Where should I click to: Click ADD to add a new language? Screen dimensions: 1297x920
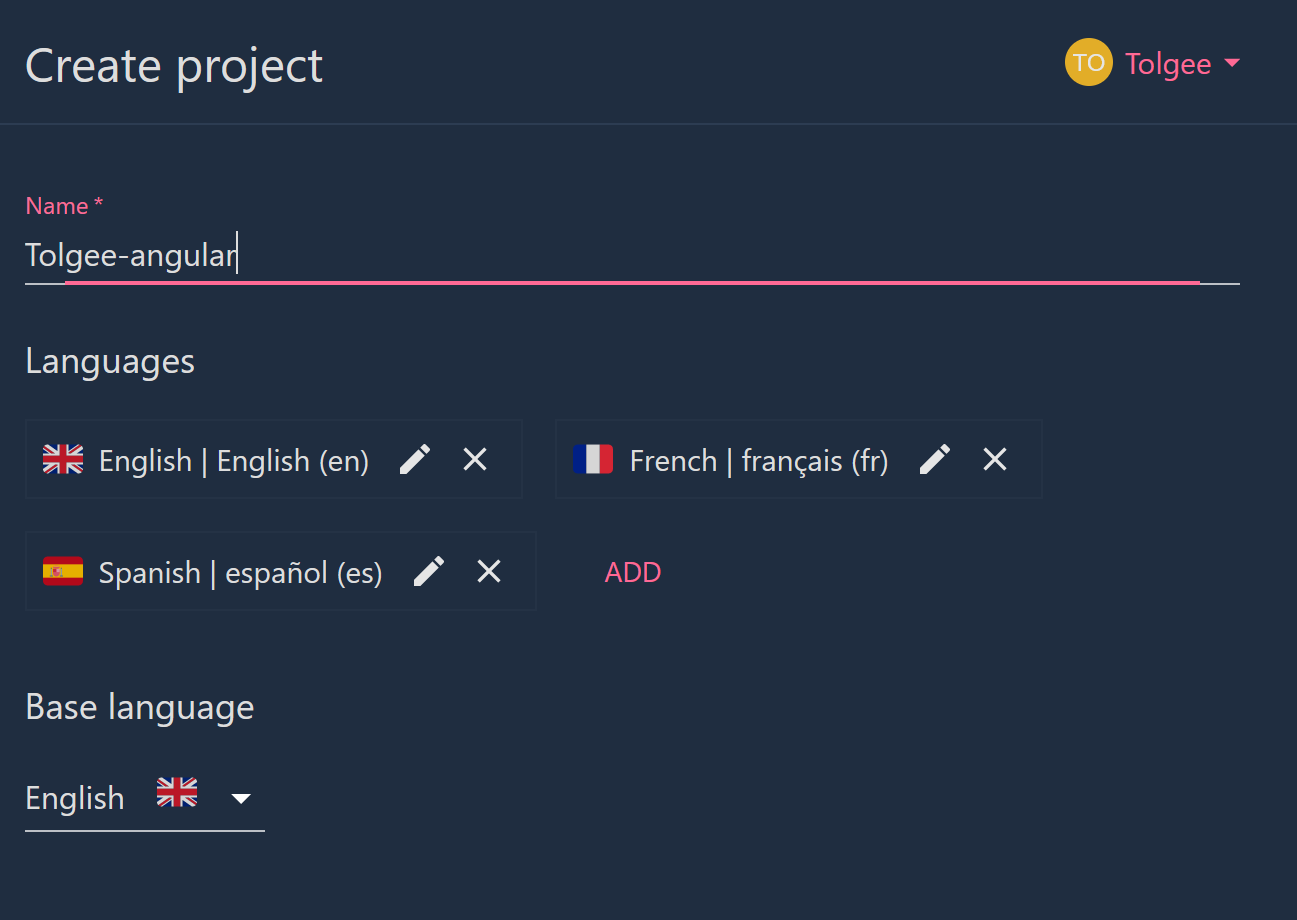point(632,571)
